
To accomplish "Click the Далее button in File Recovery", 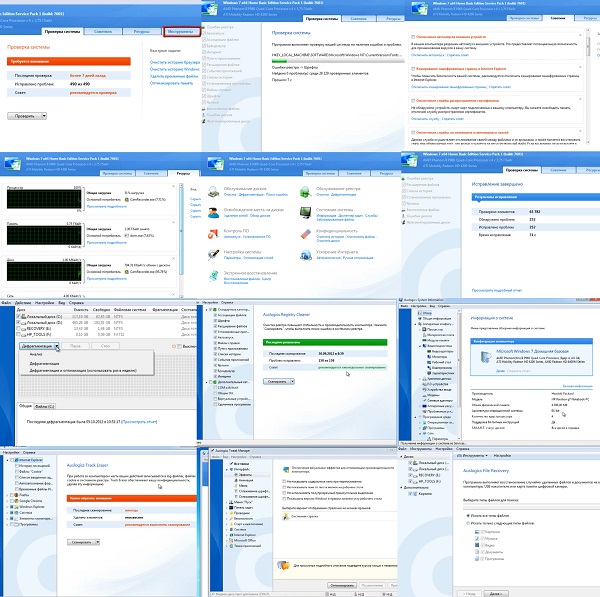I will 496,594.
